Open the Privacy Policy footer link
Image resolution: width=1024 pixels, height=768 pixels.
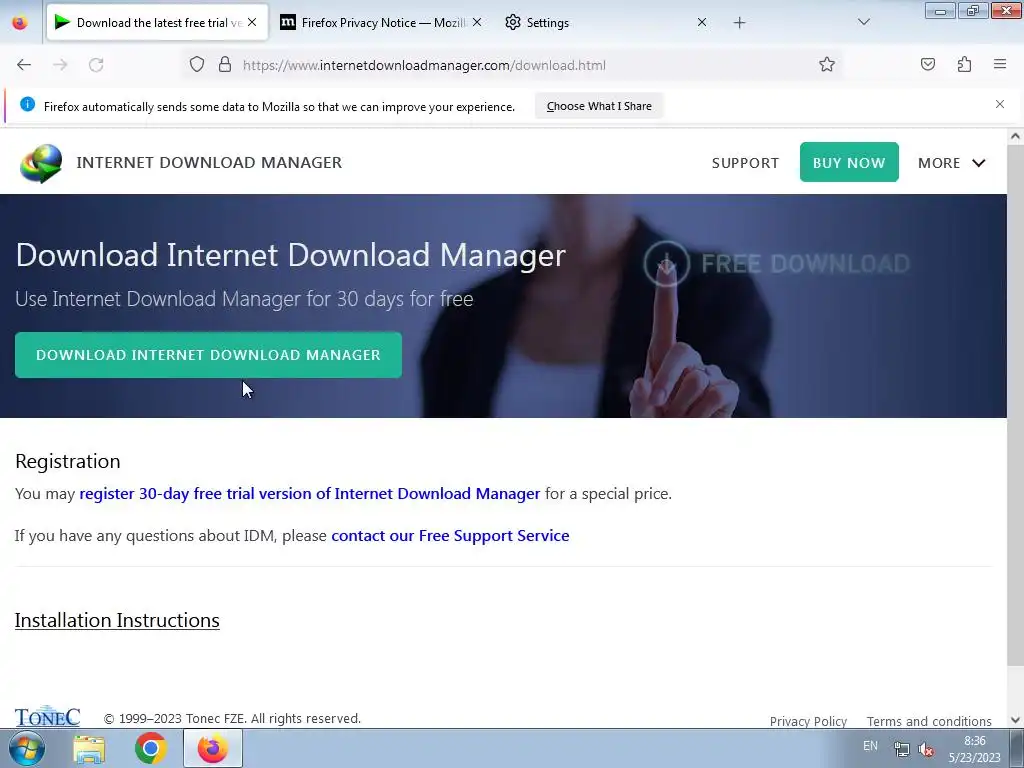click(808, 721)
